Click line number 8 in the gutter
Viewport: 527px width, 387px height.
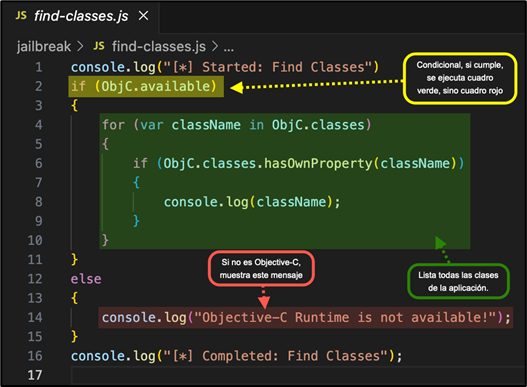pyautogui.click(x=39, y=202)
